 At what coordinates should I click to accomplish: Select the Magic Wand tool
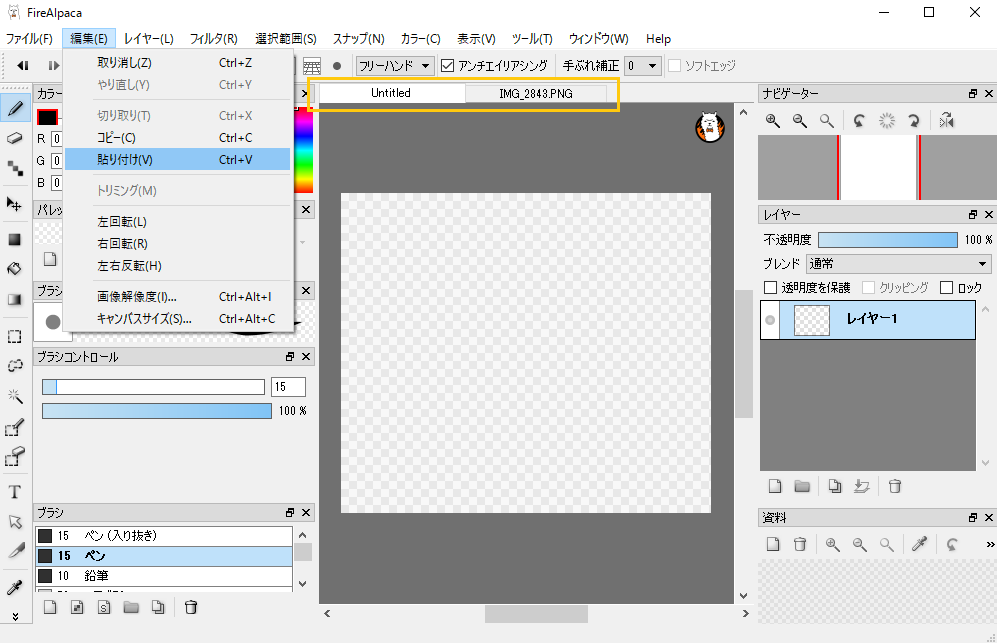pyautogui.click(x=15, y=396)
